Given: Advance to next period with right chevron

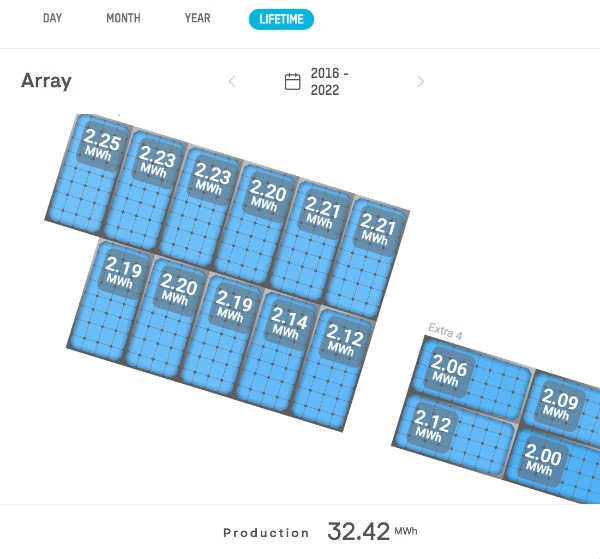Looking at the screenshot, I should pos(420,82).
